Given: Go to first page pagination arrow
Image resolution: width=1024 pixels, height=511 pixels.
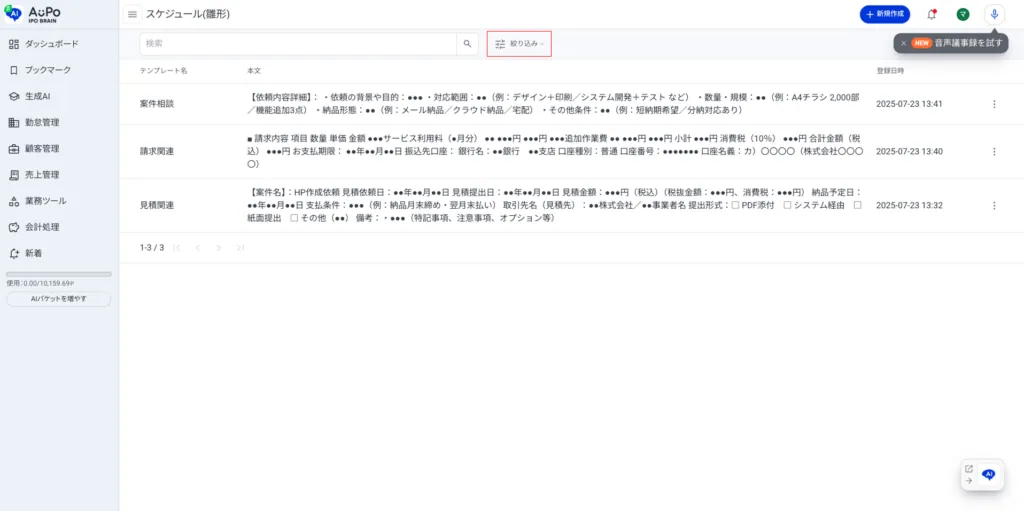Looking at the screenshot, I should pos(177,248).
